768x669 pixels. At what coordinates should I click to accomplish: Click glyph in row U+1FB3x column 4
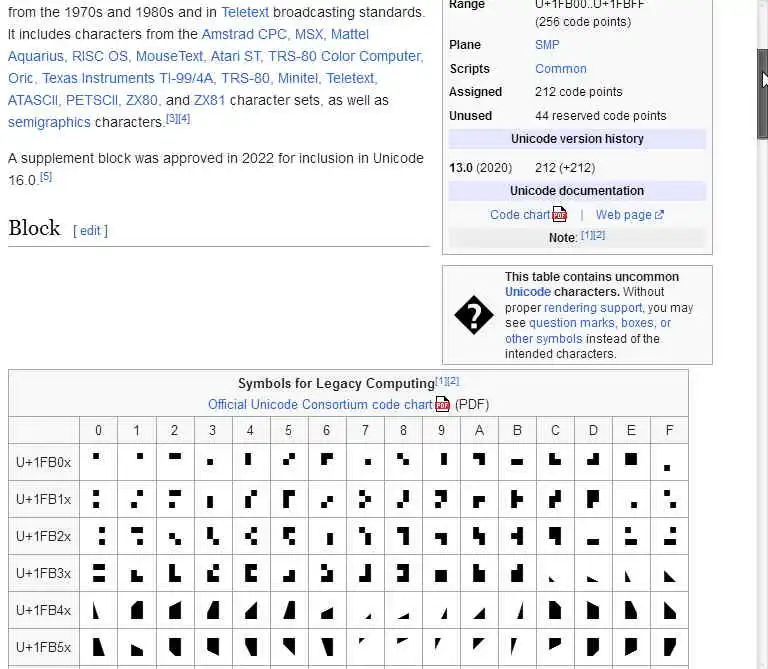tap(251, 573)
